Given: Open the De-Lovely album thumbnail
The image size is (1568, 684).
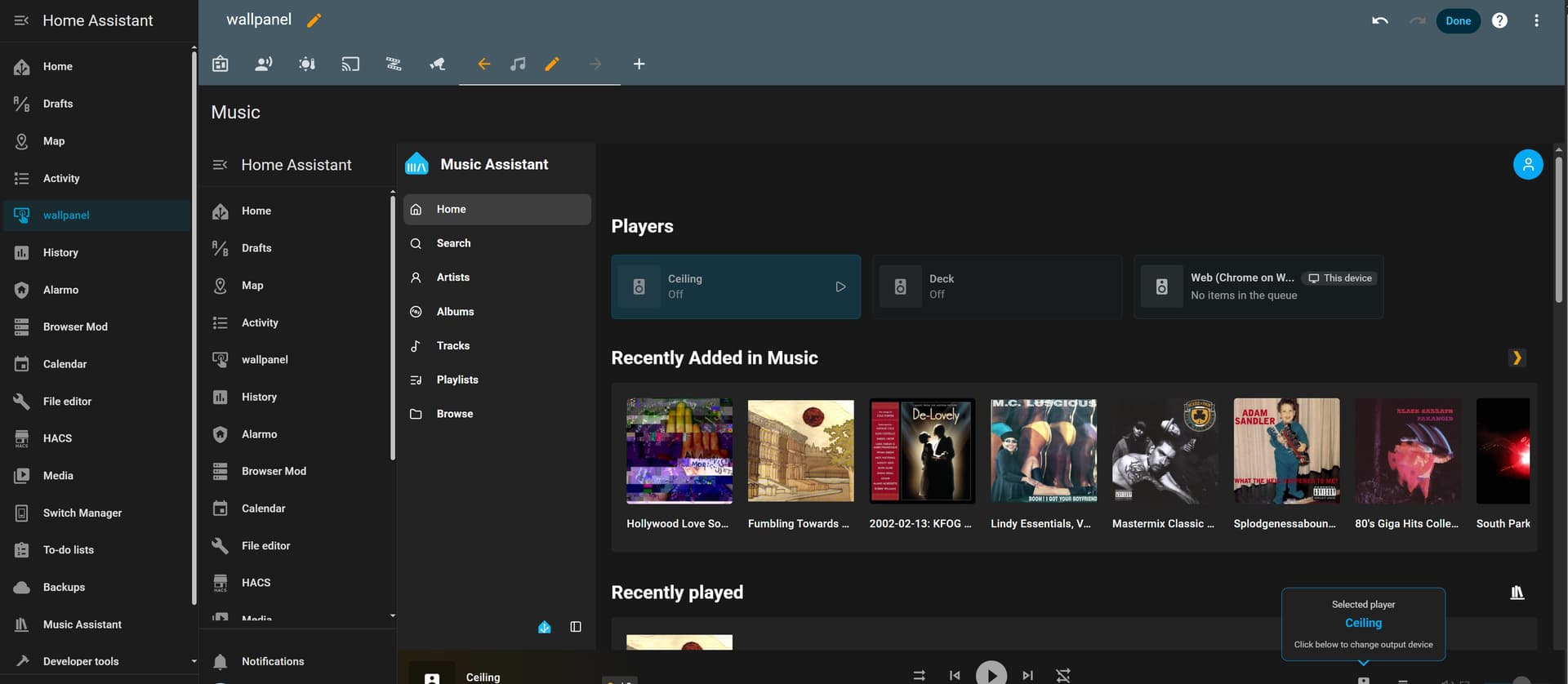Looking at the screenshot, I should (x=922, y=451).
